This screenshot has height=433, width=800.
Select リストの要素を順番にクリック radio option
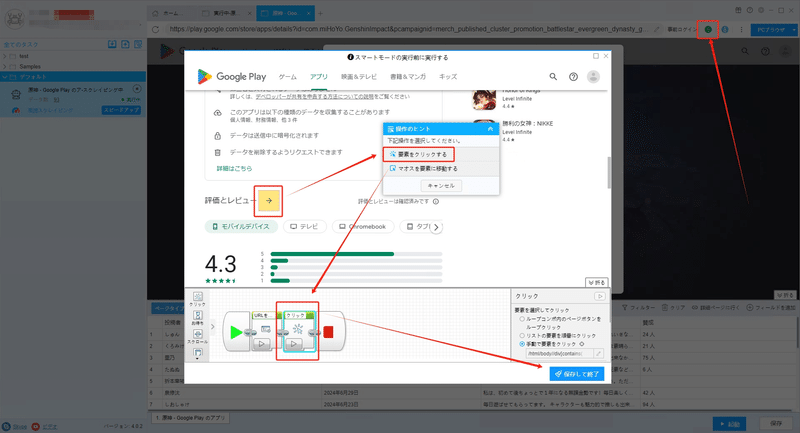(522, 336)
